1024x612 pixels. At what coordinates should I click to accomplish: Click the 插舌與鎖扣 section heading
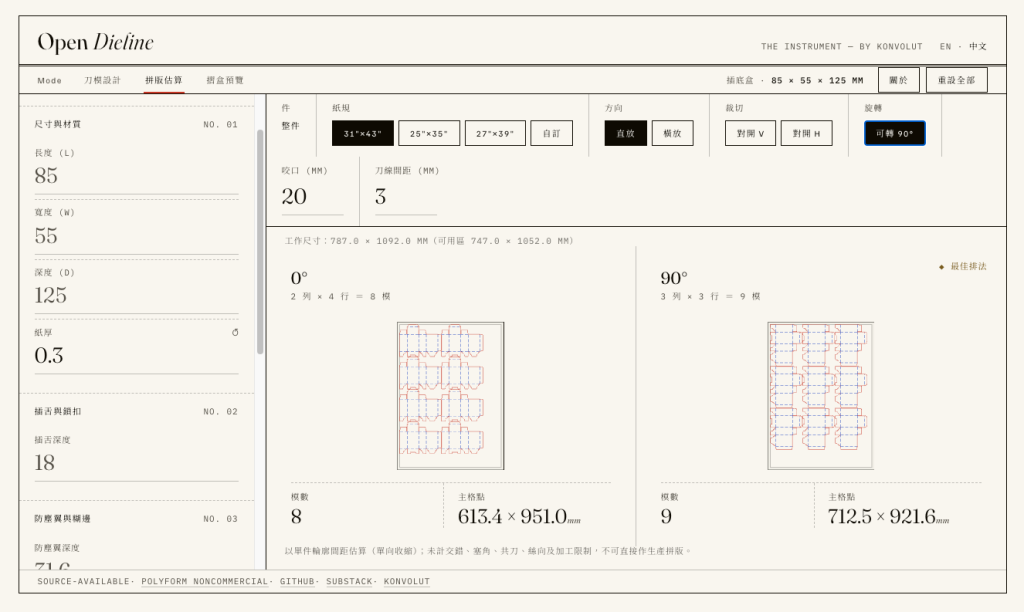pyautogui.click(x=57, y=411)
